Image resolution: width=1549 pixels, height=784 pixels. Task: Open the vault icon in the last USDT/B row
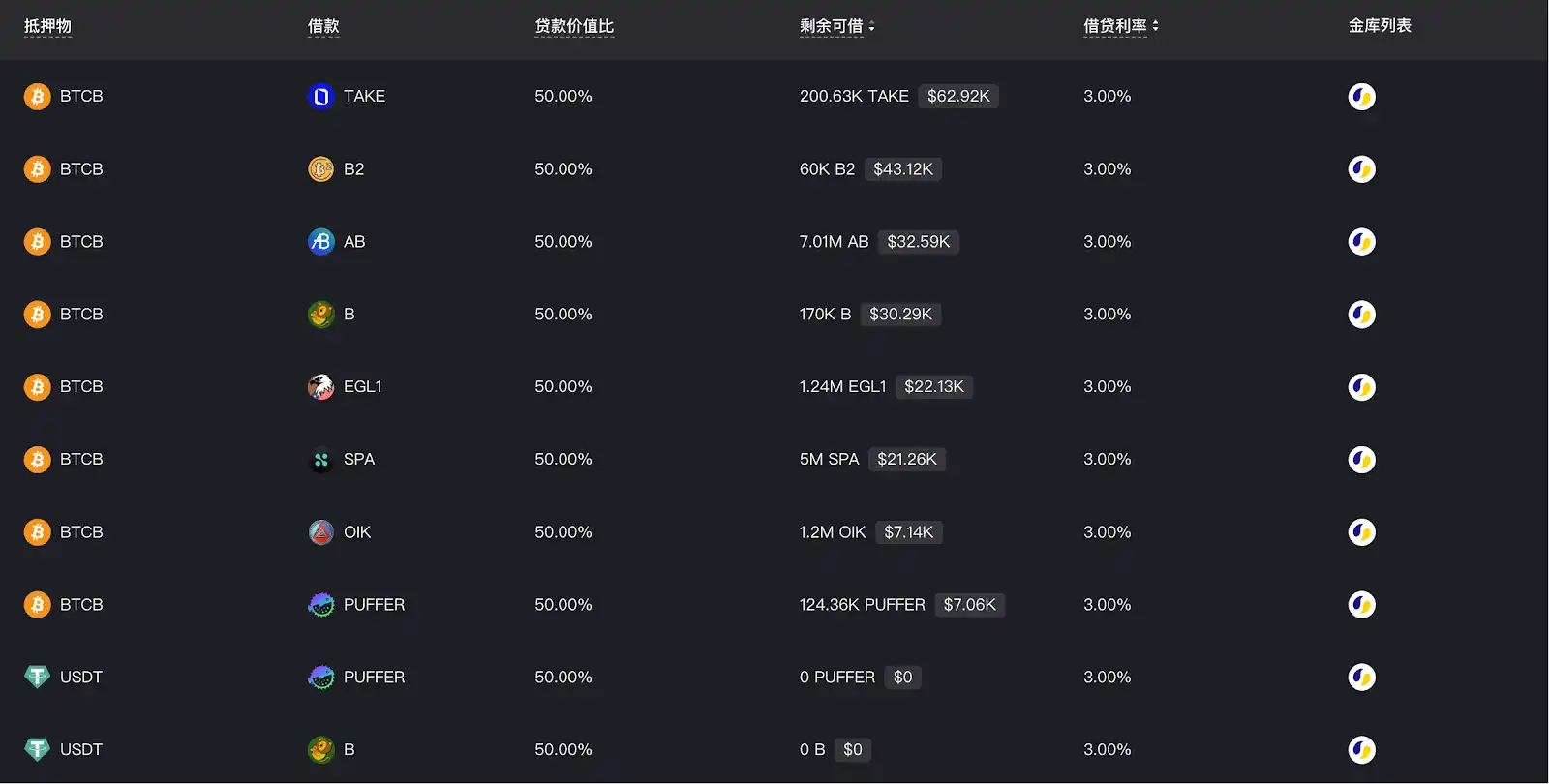pyautogui.click(x=1361, y=750)
